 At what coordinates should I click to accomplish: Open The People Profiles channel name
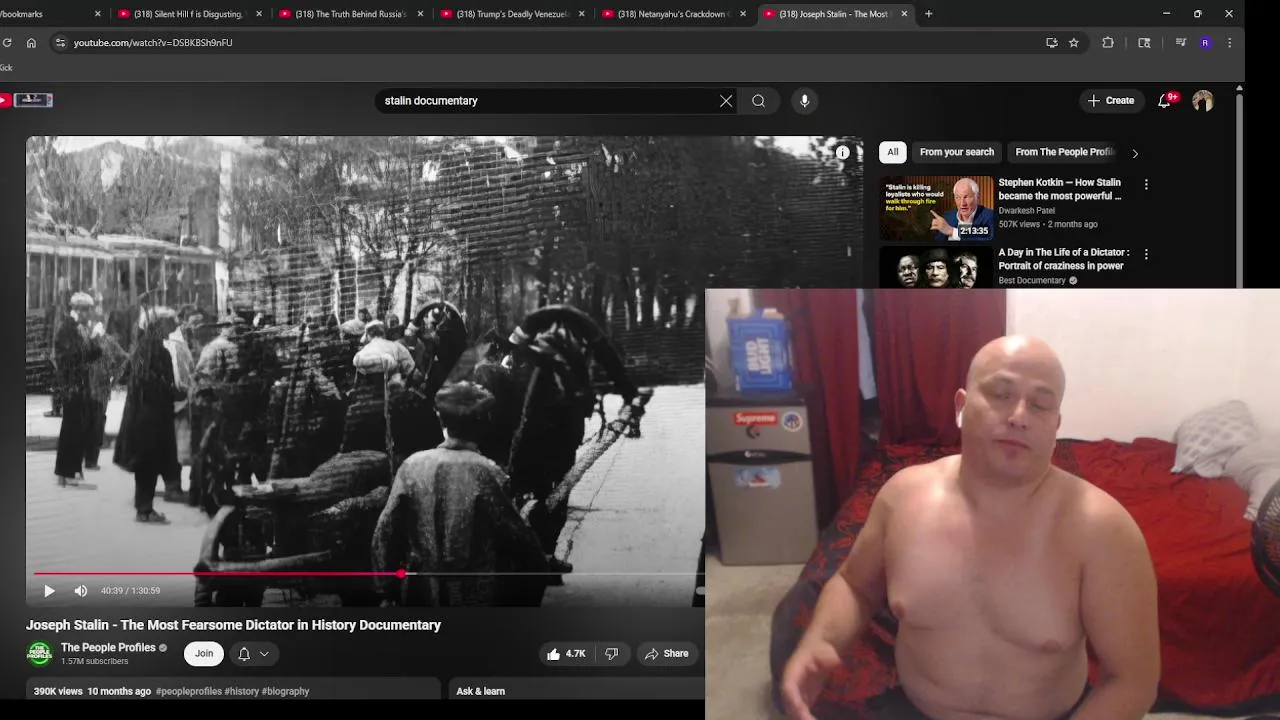108,648
